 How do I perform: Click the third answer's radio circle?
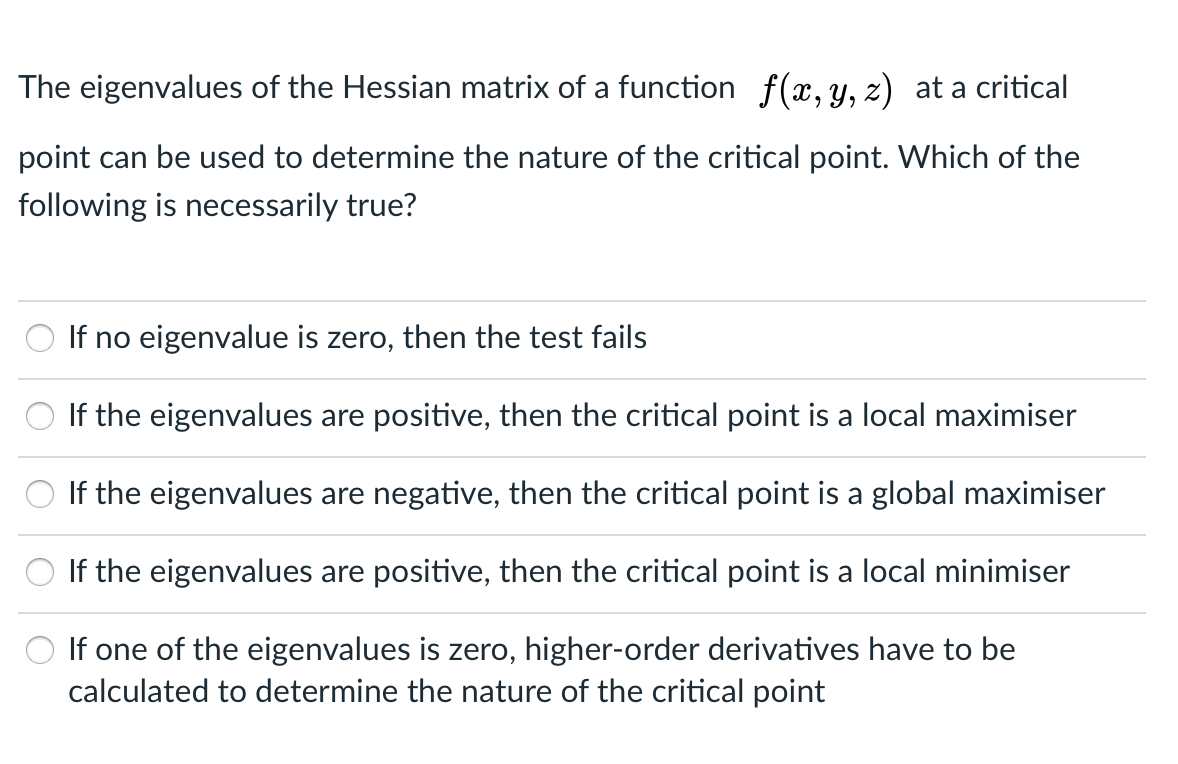[39, 493]
